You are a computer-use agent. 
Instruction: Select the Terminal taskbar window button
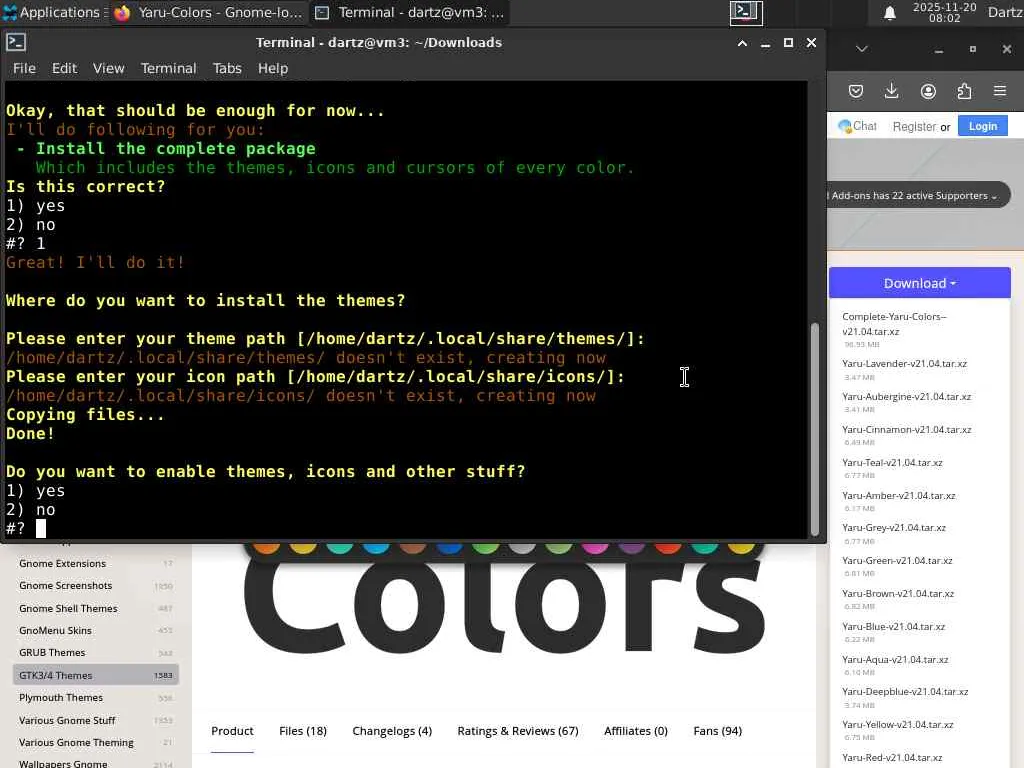(409, 12)
